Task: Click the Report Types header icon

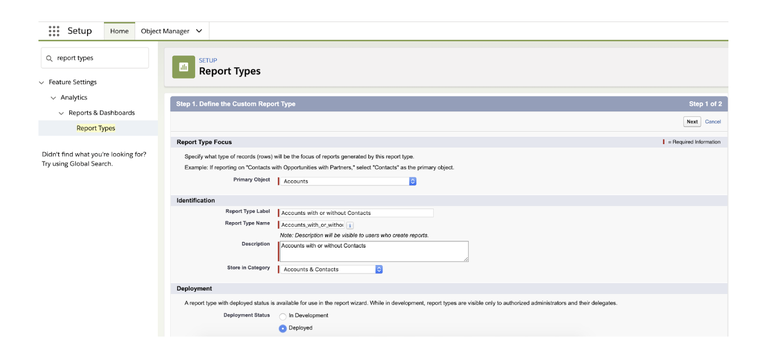Action: 184,67
